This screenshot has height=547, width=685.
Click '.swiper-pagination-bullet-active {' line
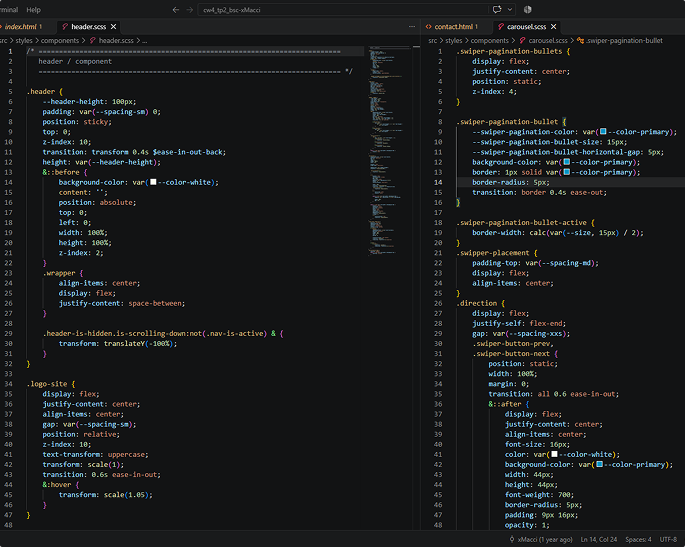tap(526, 223)
